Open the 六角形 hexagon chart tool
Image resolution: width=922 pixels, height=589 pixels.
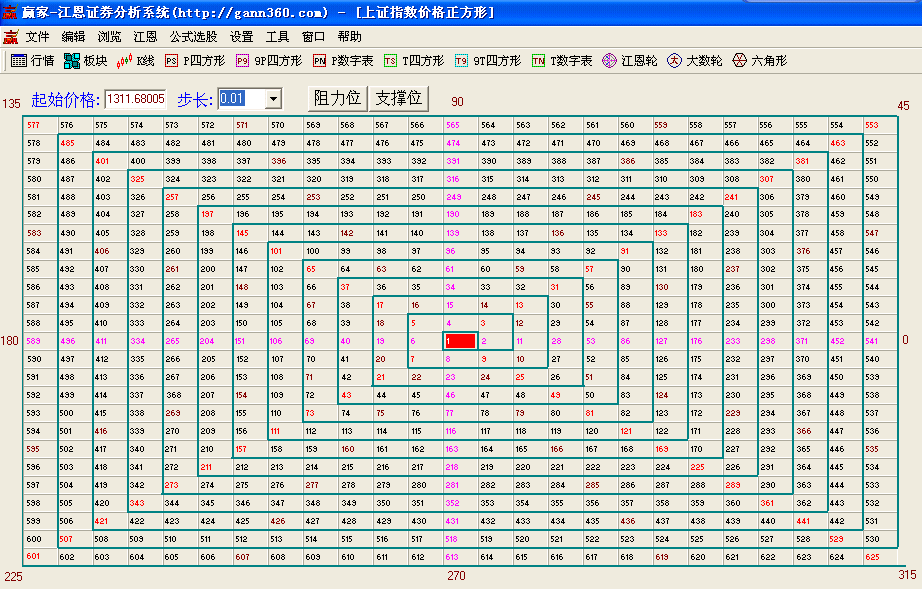click(759, 61)
